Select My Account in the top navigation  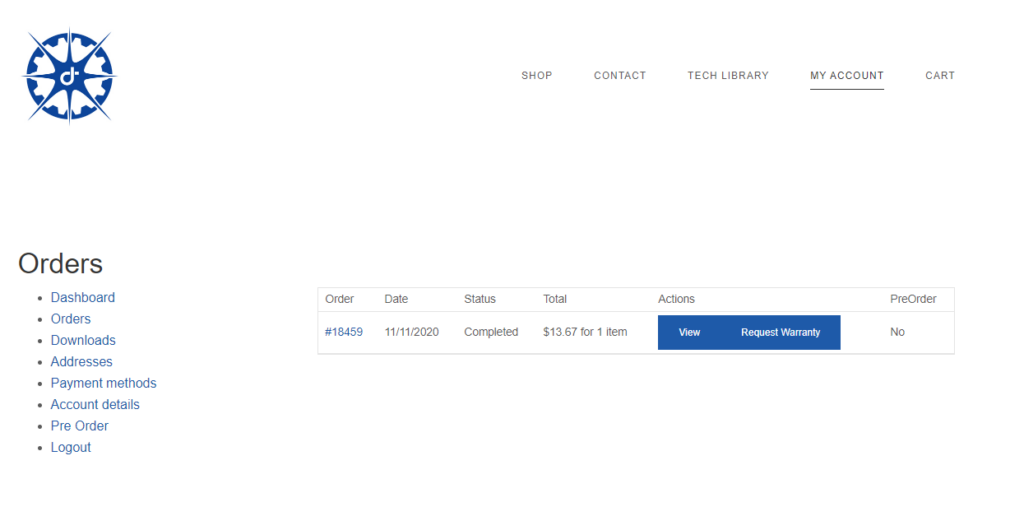tap(847, 76)
